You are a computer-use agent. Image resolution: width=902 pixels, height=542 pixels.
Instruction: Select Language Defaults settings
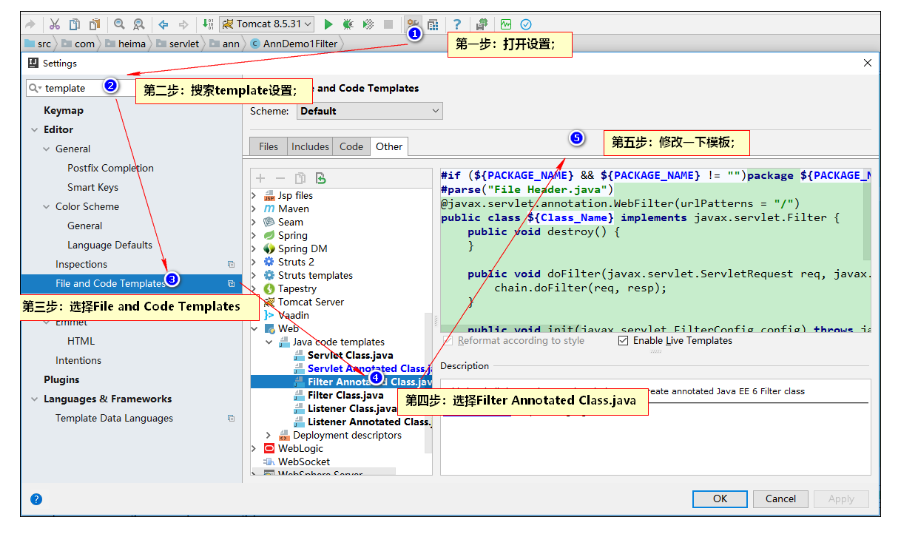point(109,245)
